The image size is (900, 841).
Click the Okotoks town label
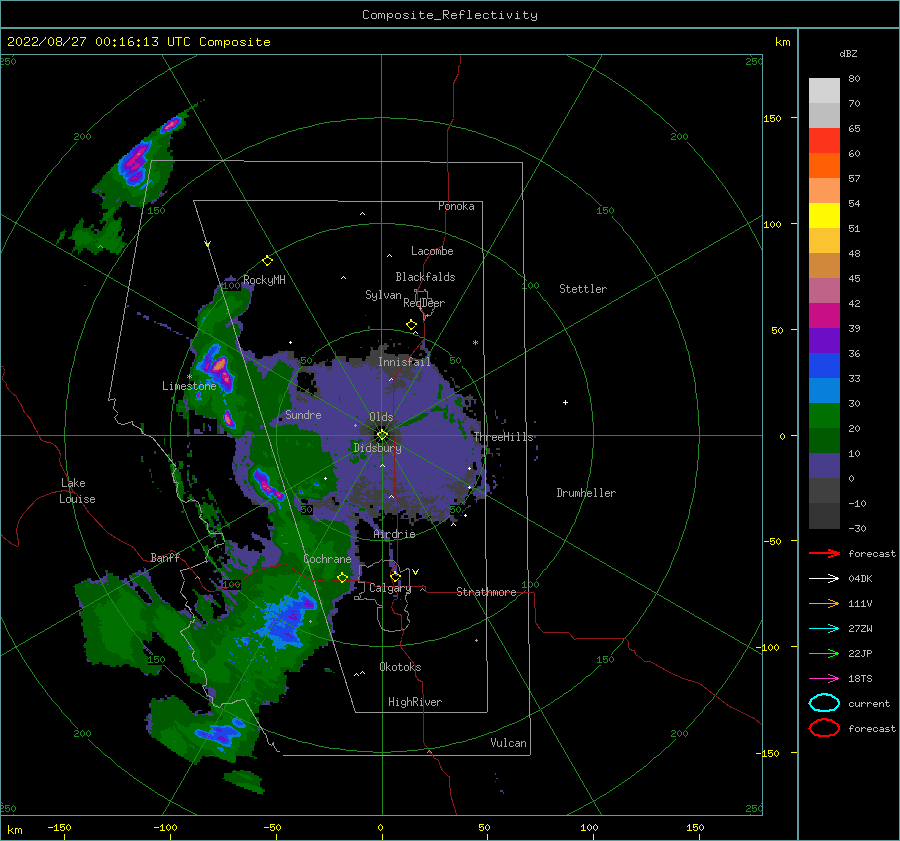coord(400,667)
